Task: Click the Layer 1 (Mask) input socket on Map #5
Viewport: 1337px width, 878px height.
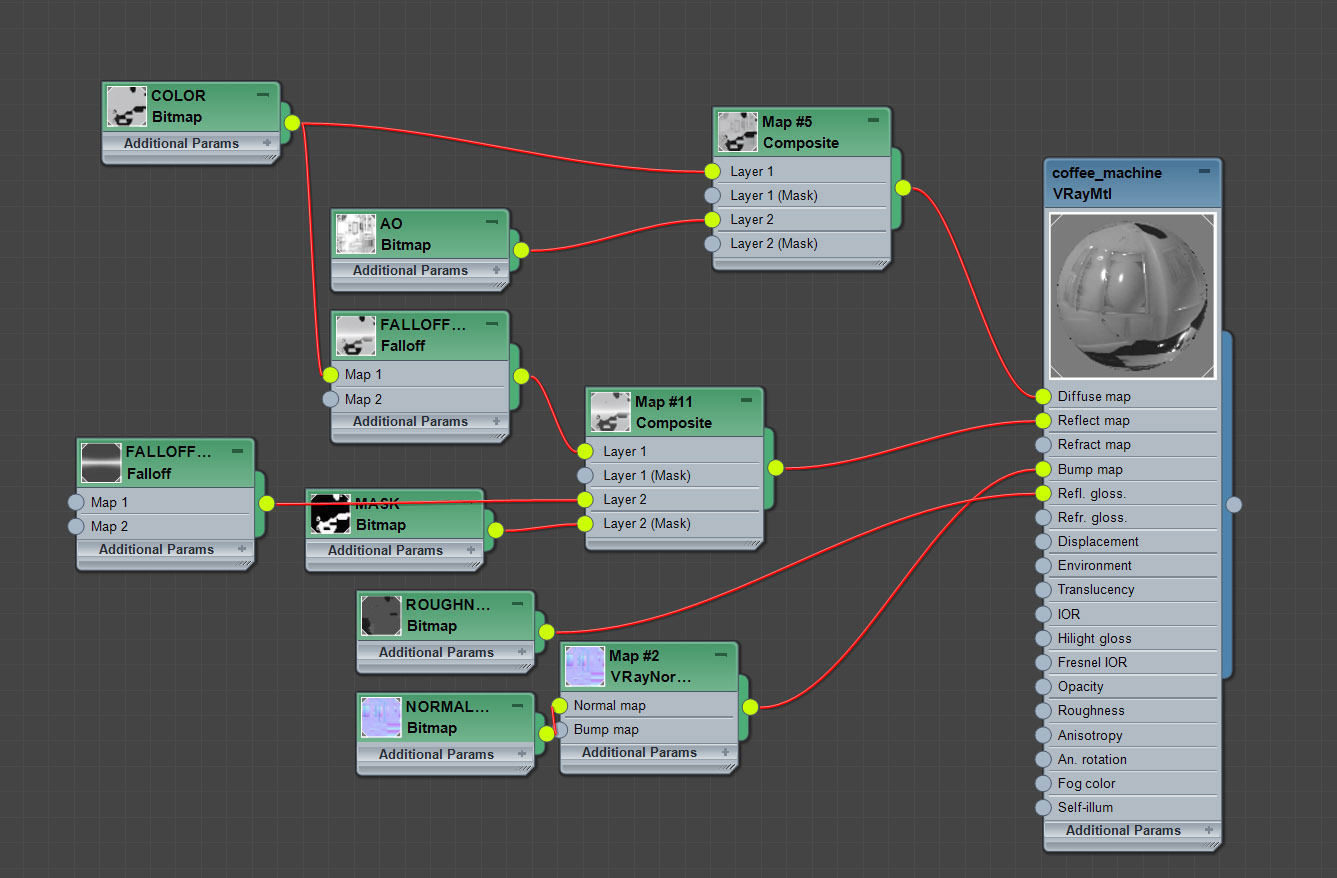Action: point(712,195)
